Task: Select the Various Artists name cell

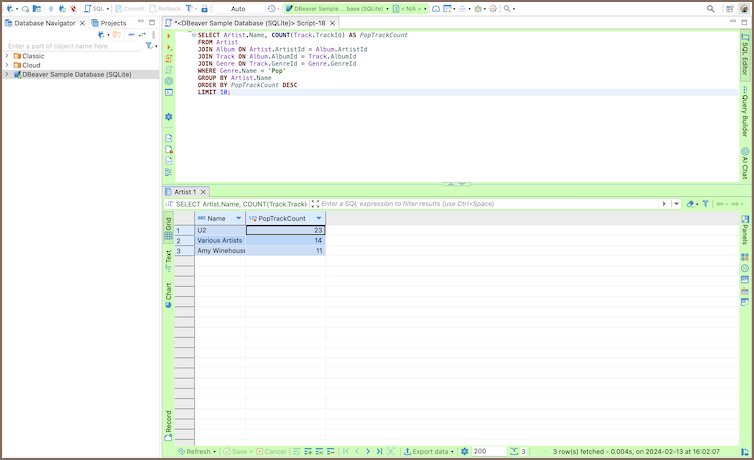Action: pos(220,241)
